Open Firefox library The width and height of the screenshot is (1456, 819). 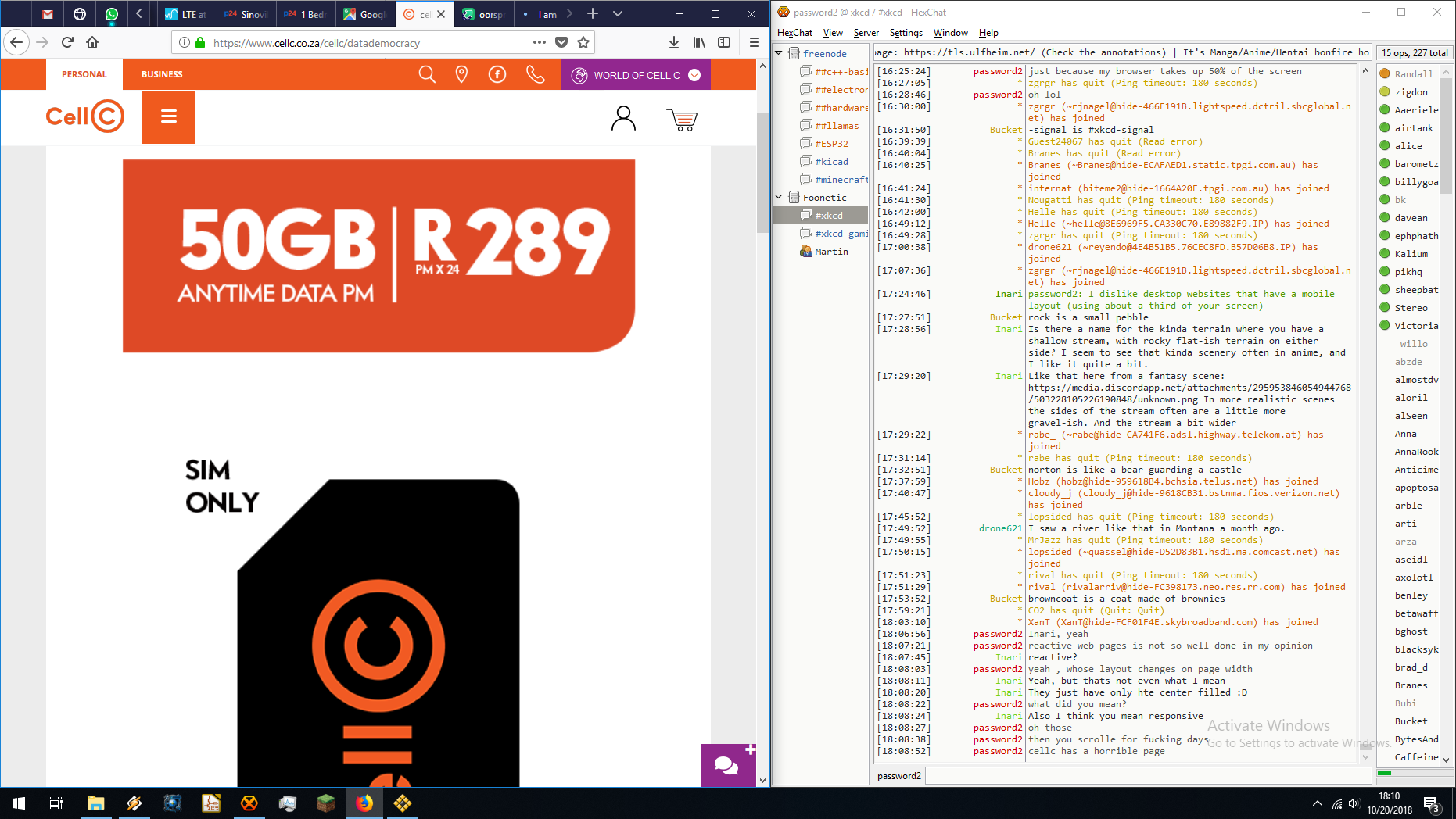click(x=699, y=42)
